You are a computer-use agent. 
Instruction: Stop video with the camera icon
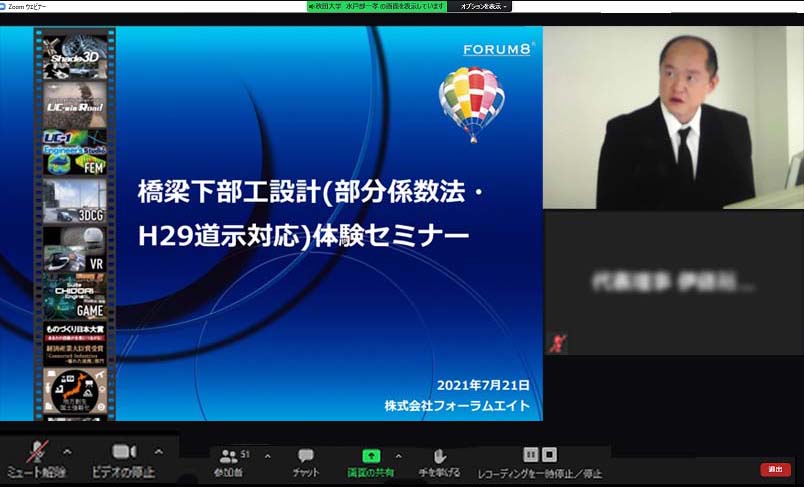coord(124,451)
